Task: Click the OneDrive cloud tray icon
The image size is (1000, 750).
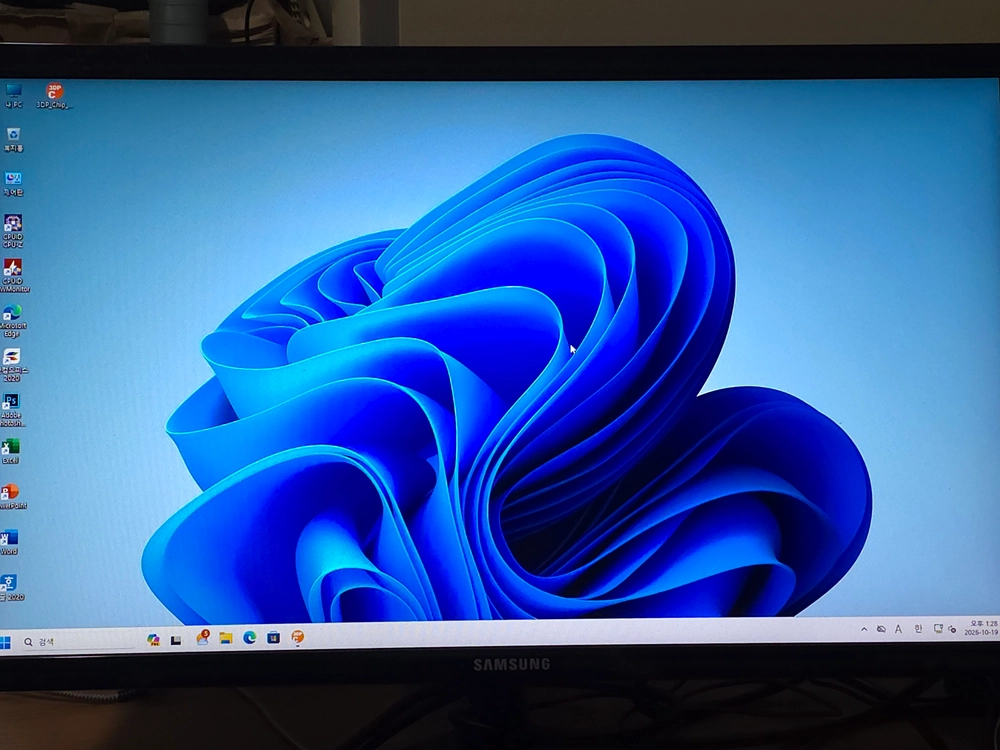Action: point(881,629)
